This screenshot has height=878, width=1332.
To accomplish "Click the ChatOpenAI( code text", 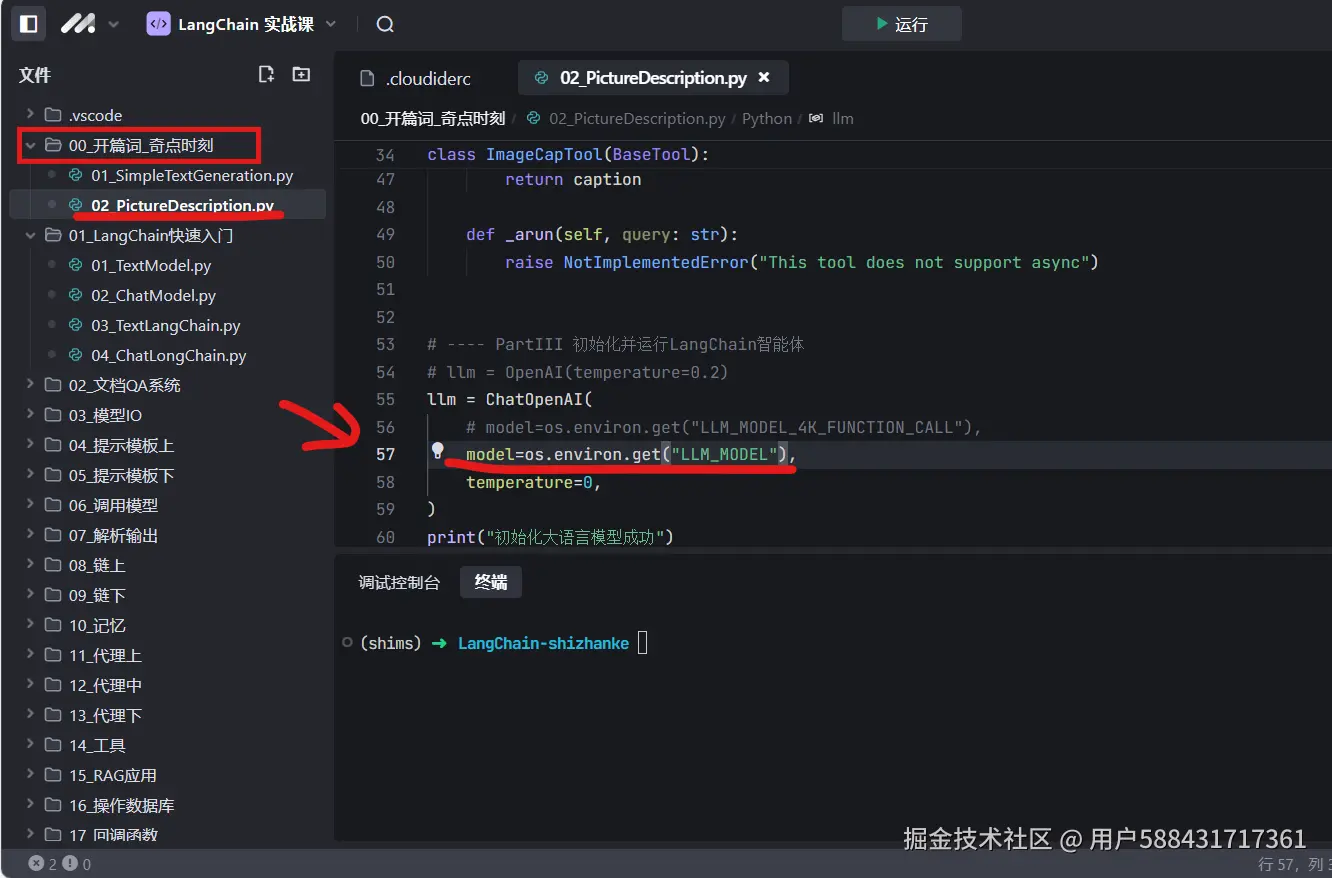I will point(539,399).
